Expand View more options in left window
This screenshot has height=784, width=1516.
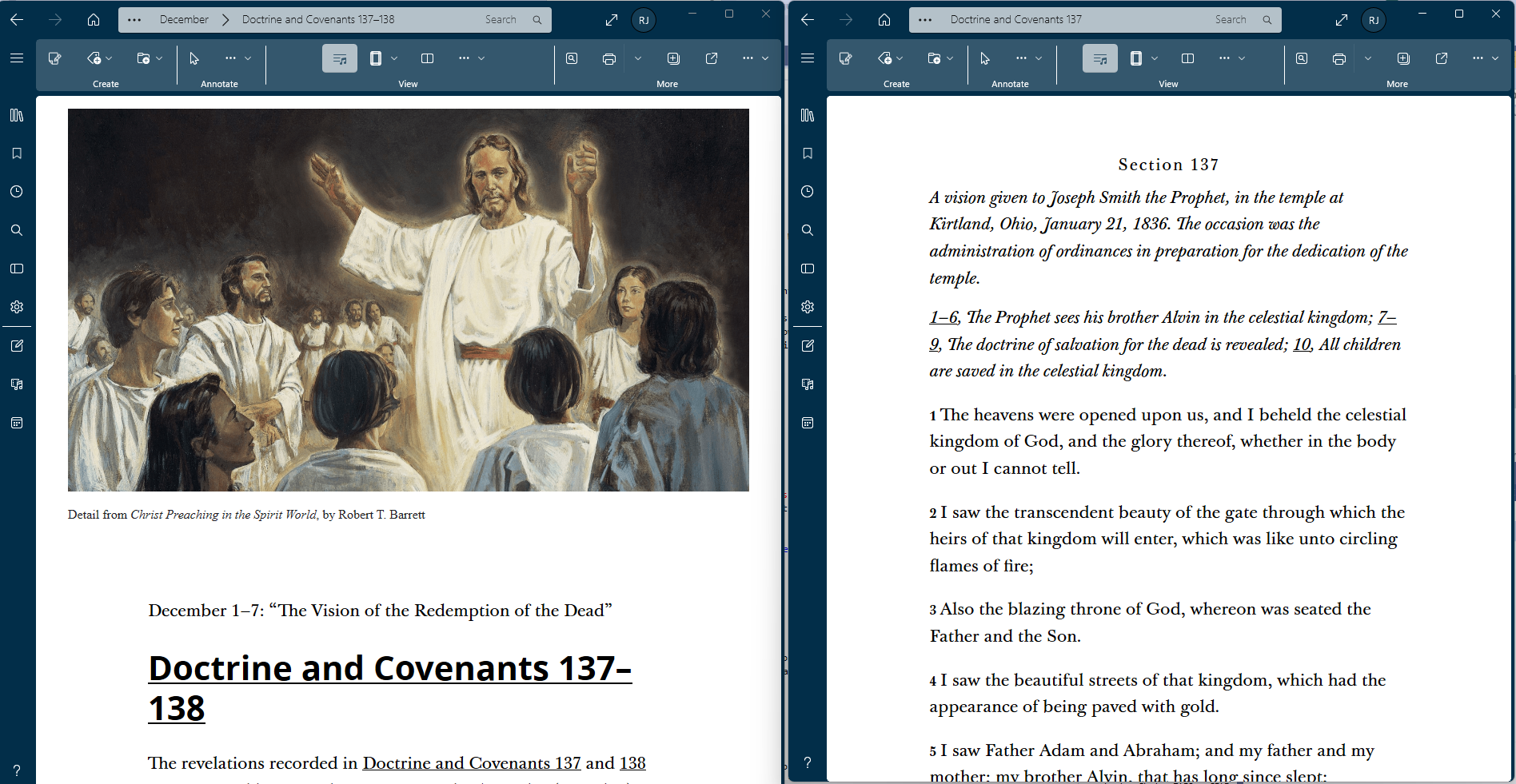472,58
